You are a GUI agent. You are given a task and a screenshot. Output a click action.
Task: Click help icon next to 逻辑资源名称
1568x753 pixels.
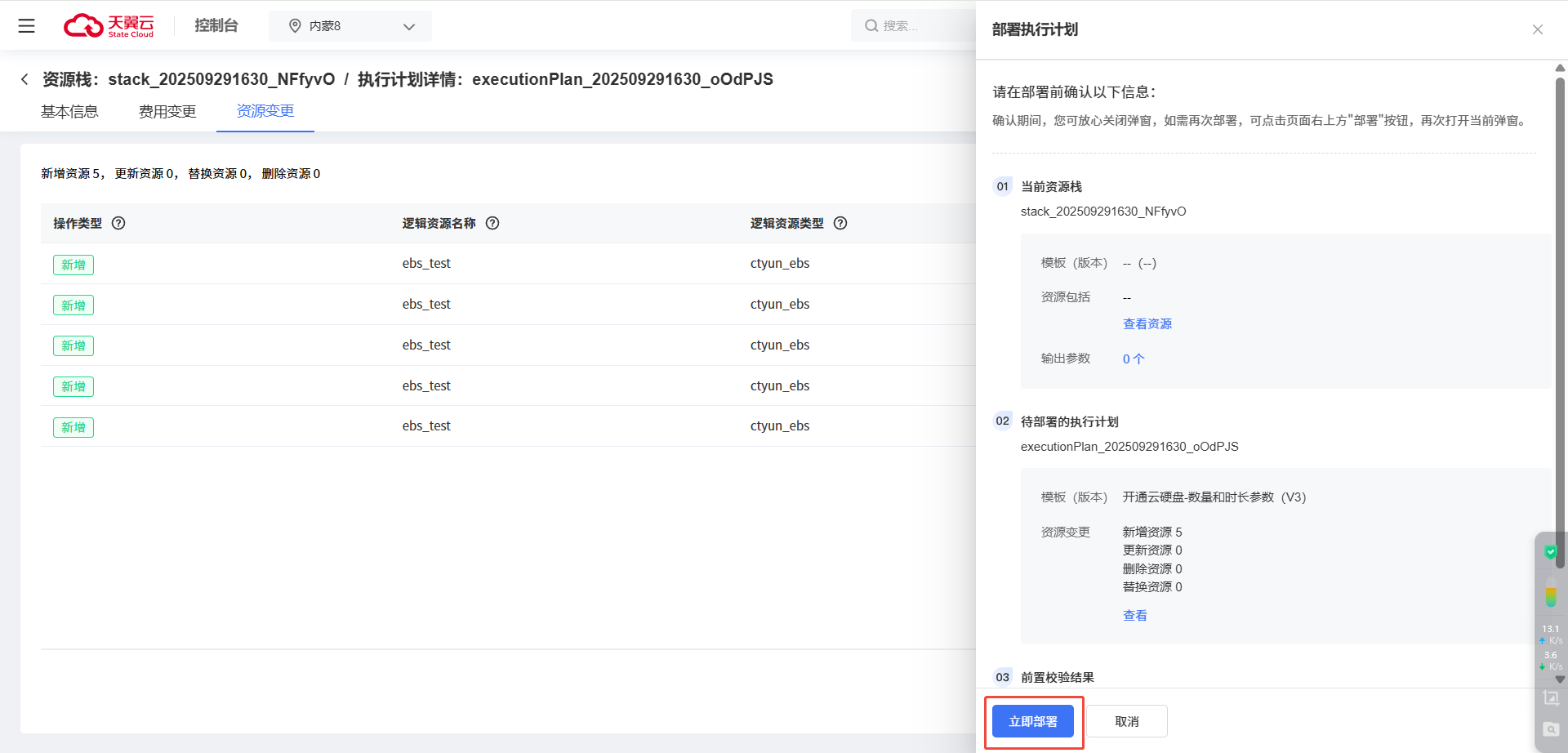coord(492,223)
